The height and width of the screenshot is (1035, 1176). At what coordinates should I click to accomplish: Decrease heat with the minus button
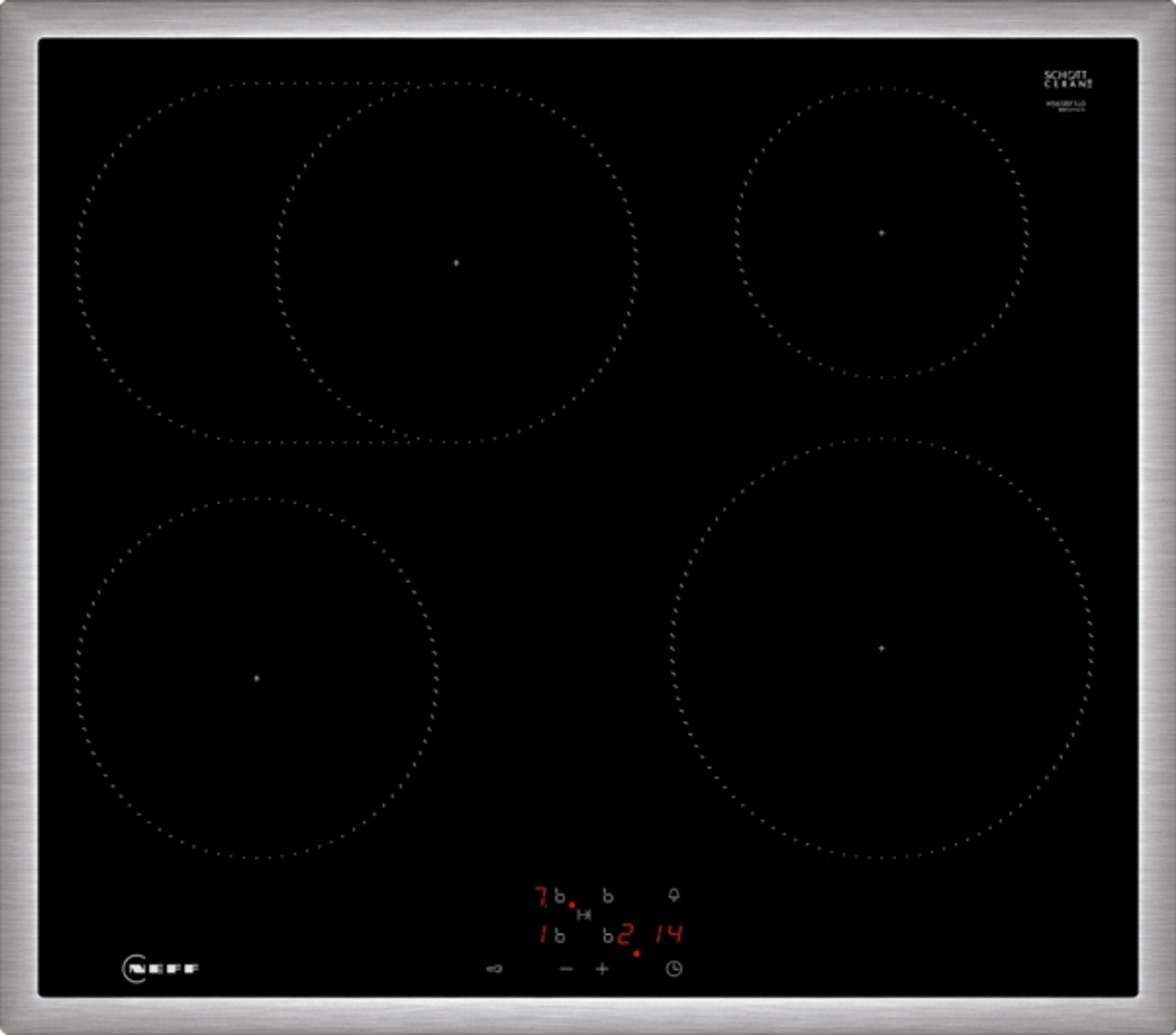click(x=566, y=969)
